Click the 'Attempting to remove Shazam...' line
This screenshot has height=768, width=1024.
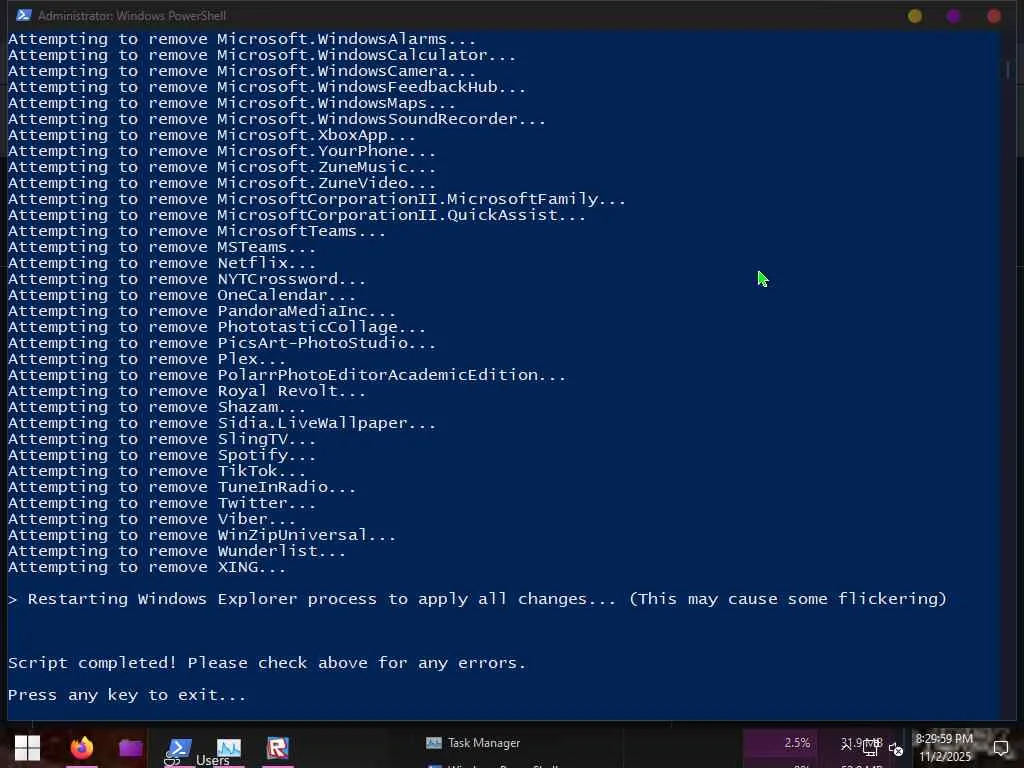[157, 407]
